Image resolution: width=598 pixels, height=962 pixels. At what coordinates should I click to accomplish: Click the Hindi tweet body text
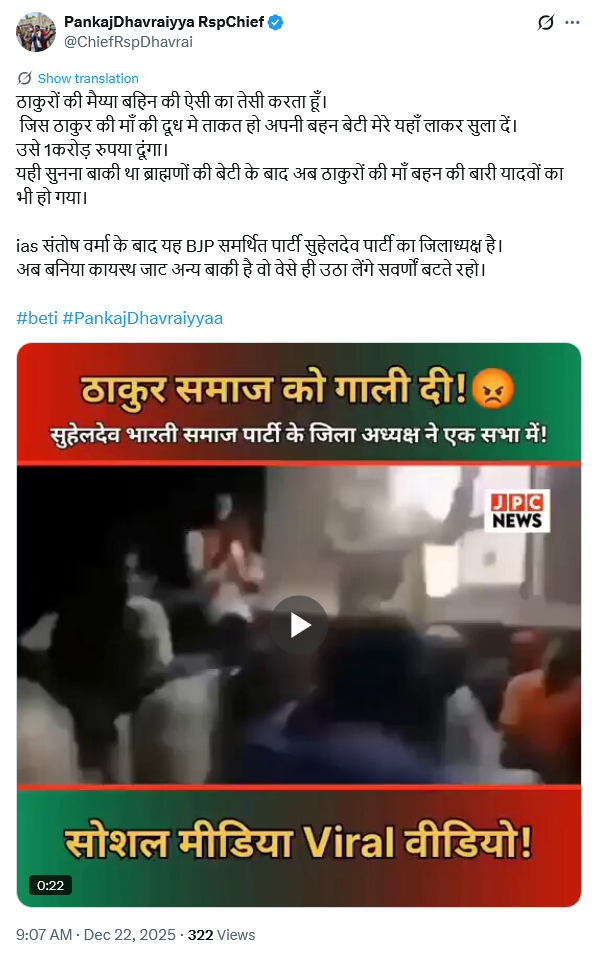point(290,185)
